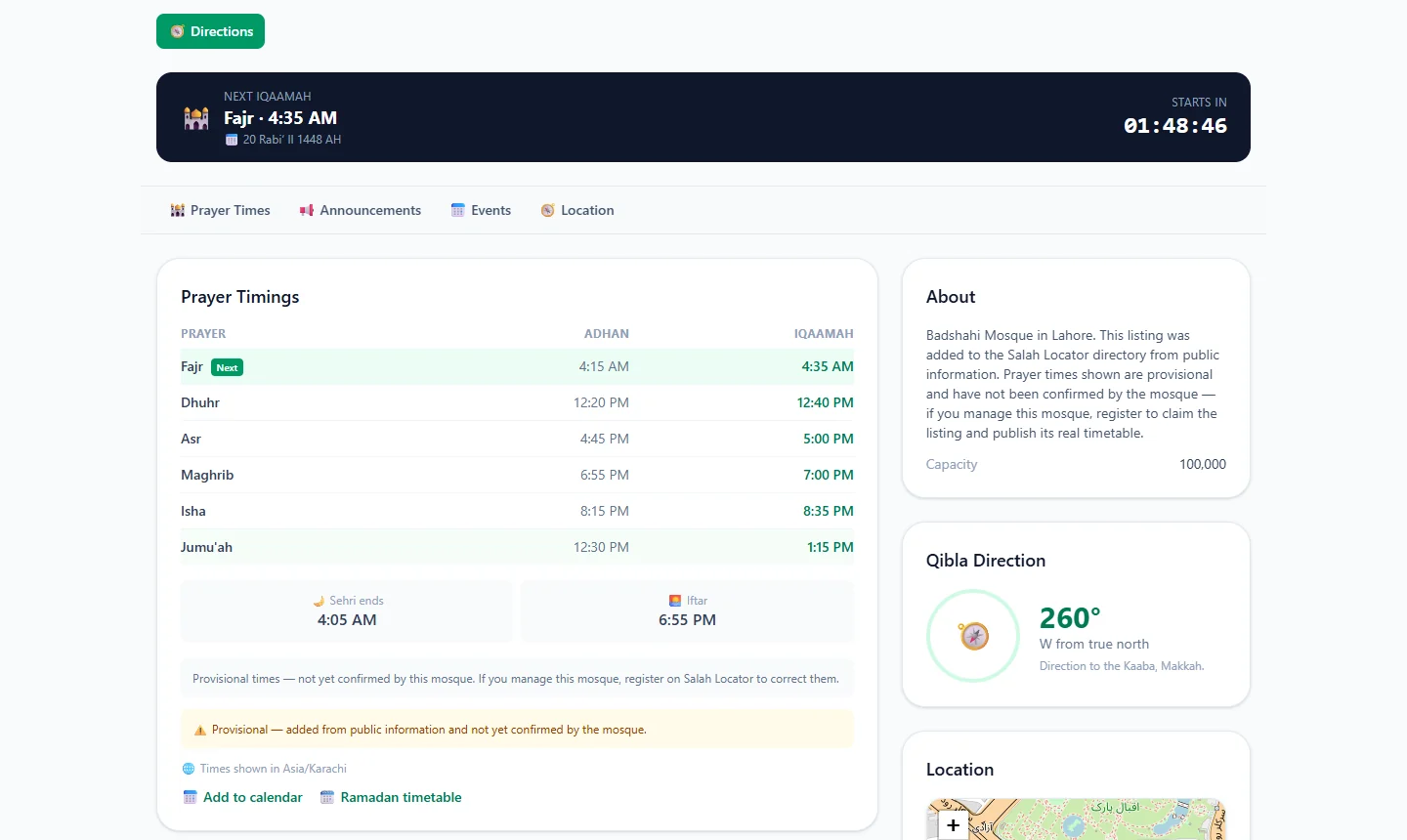Click the Jumu'ah iqaamah time 1:15 PM
Viewport: 1407px width, 840px height.
(831, 547)
